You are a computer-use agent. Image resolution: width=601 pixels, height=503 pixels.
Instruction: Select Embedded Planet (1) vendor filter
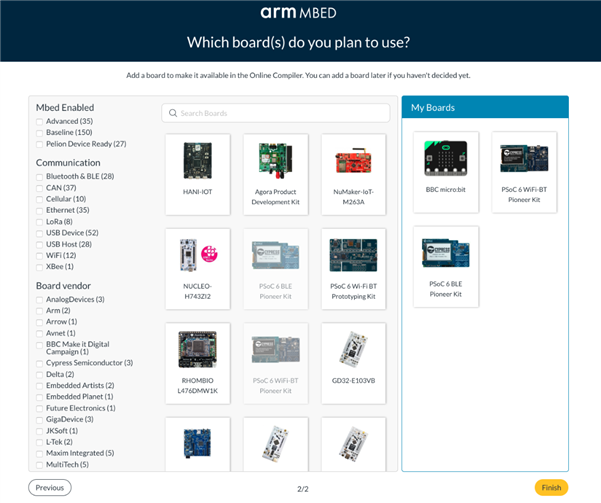(39, 397)
